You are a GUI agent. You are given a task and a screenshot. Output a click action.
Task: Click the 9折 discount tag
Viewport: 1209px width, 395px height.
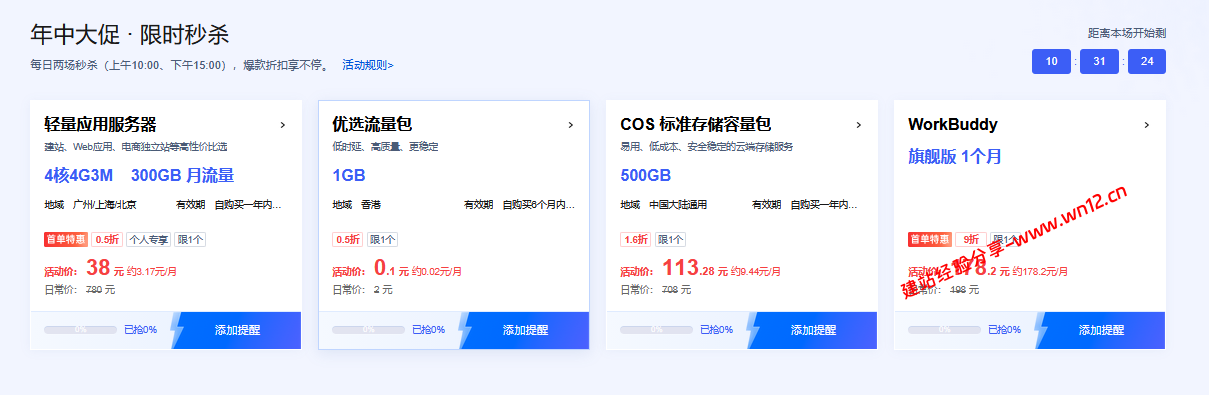970,239
